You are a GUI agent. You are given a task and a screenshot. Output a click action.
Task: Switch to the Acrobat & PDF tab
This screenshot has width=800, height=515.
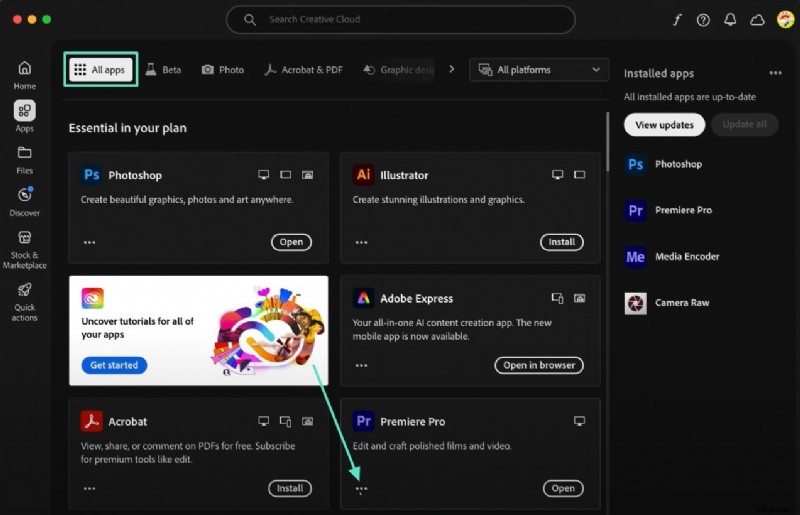[303, 69]
